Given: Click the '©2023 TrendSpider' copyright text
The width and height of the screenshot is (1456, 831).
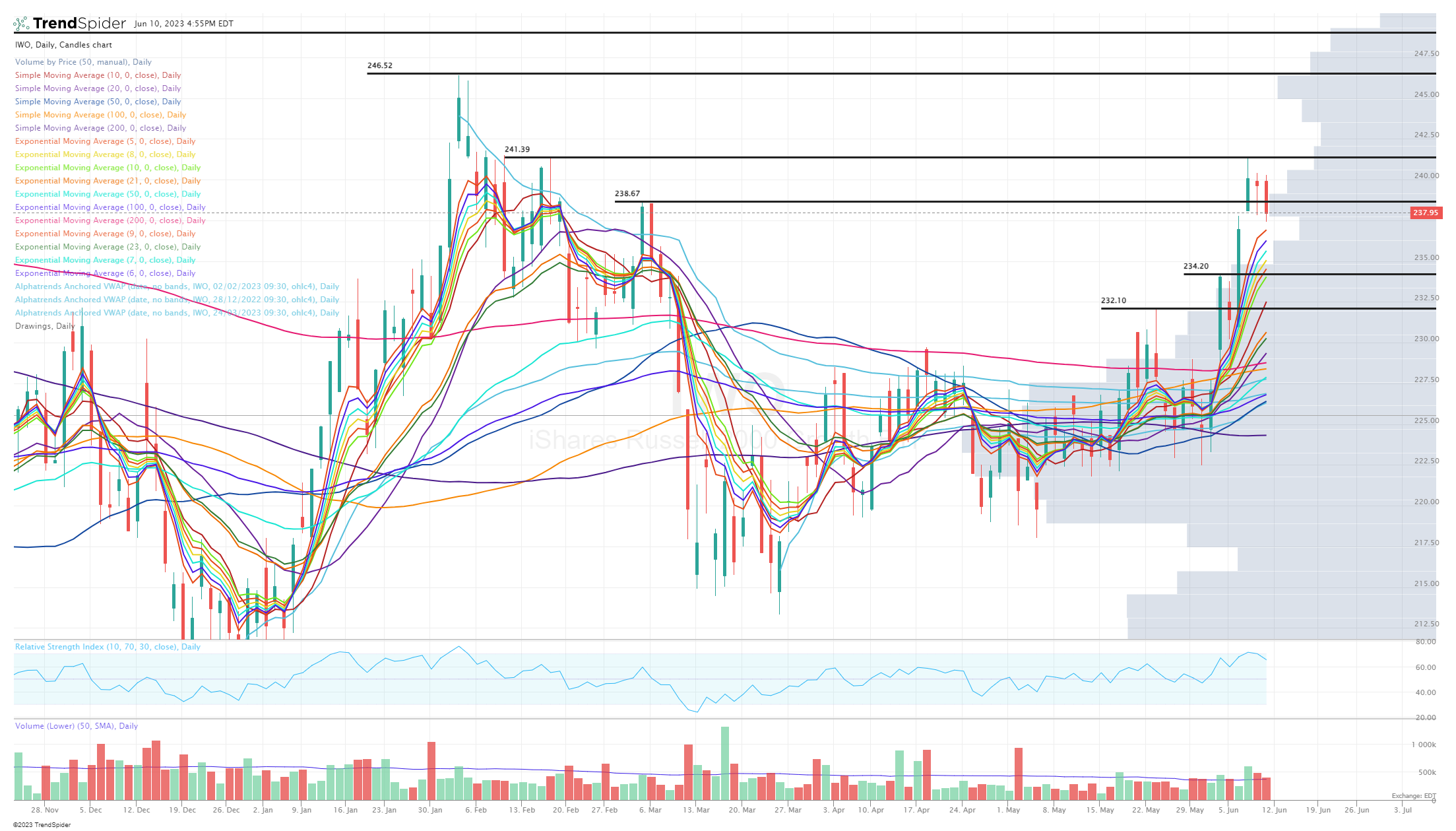Looking at the screenshot, I should click(x=42, y=825).
